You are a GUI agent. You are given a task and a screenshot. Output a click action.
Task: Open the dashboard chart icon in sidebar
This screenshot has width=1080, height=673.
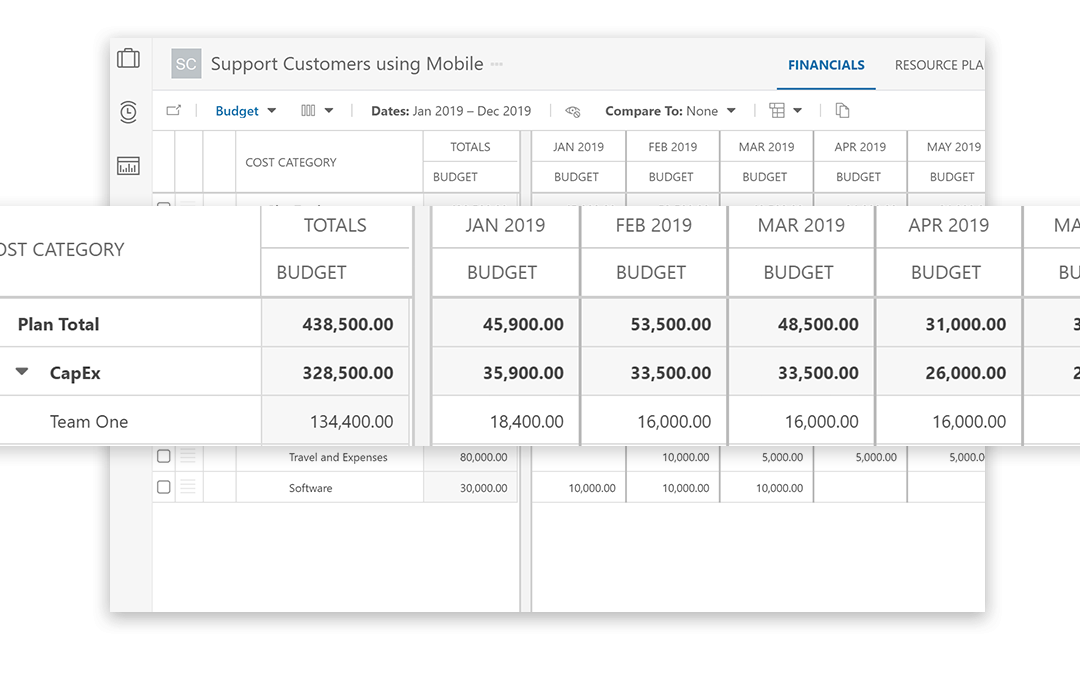pos(128,166)
